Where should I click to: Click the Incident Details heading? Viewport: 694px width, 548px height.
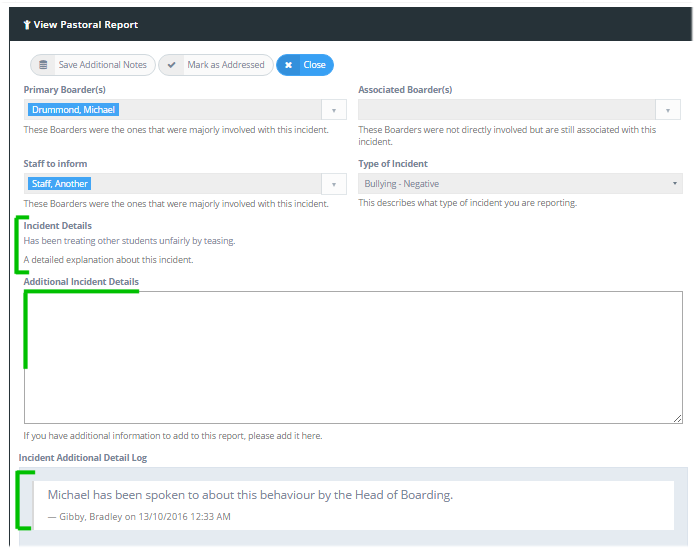(x=58, y=226)
